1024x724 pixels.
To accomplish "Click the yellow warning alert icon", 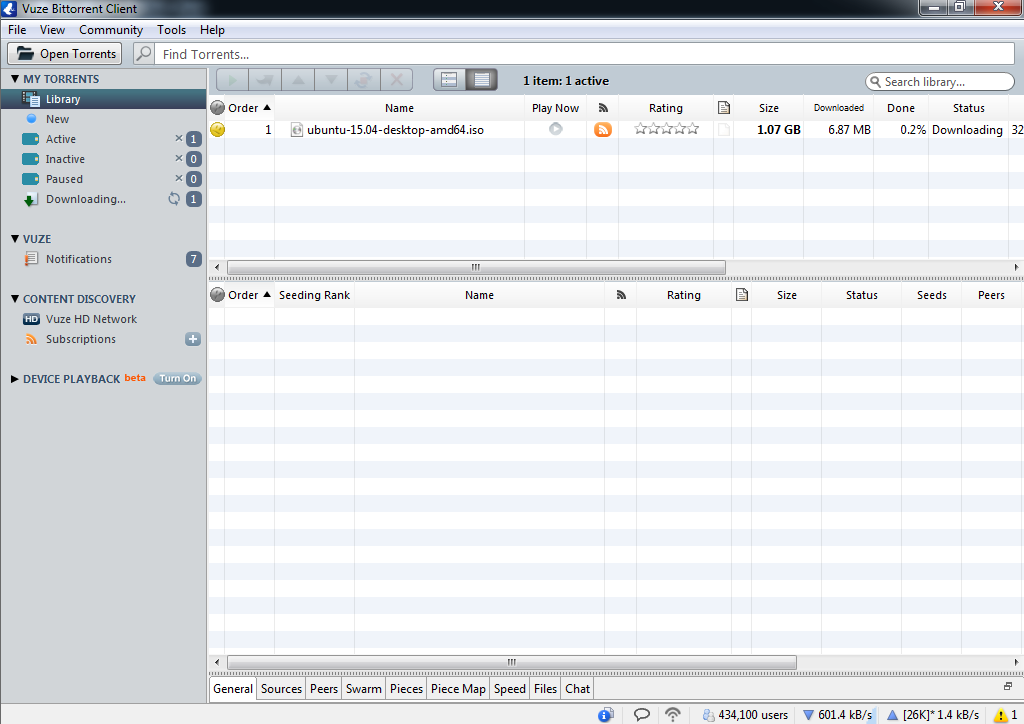I will [1000, 715].
